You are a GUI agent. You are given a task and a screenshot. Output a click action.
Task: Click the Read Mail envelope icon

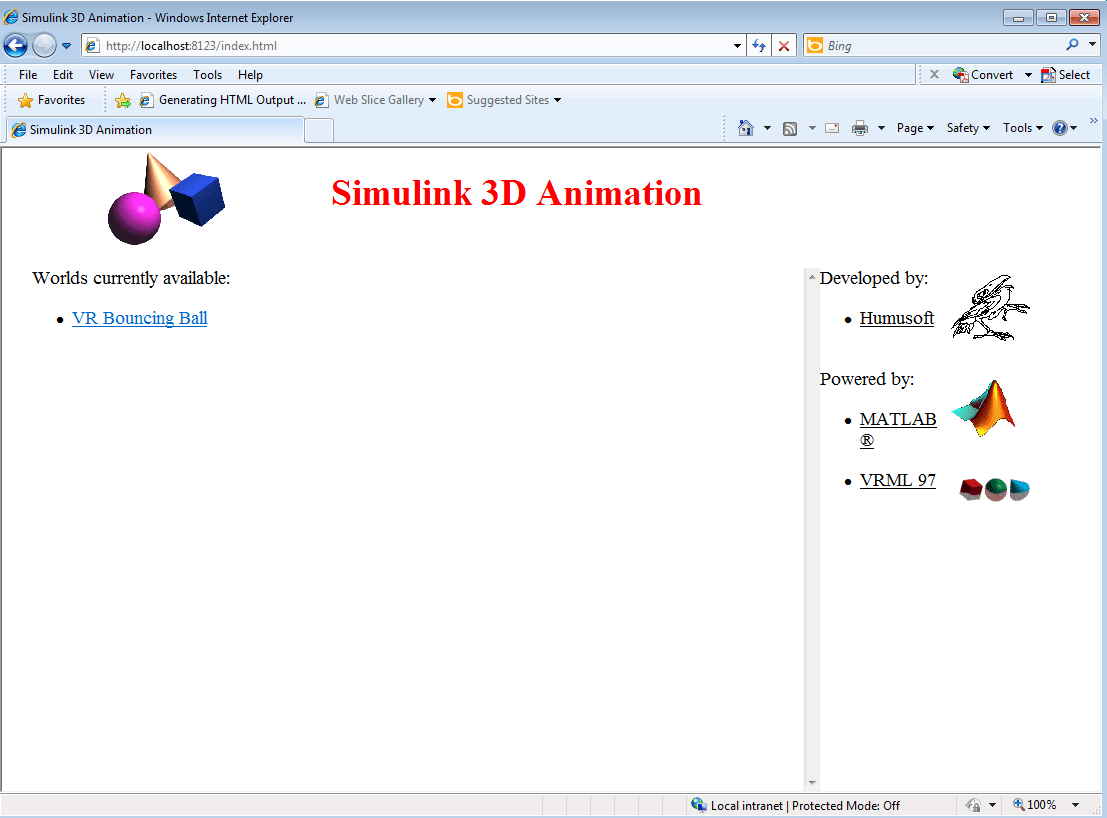[x=832, y=128]
